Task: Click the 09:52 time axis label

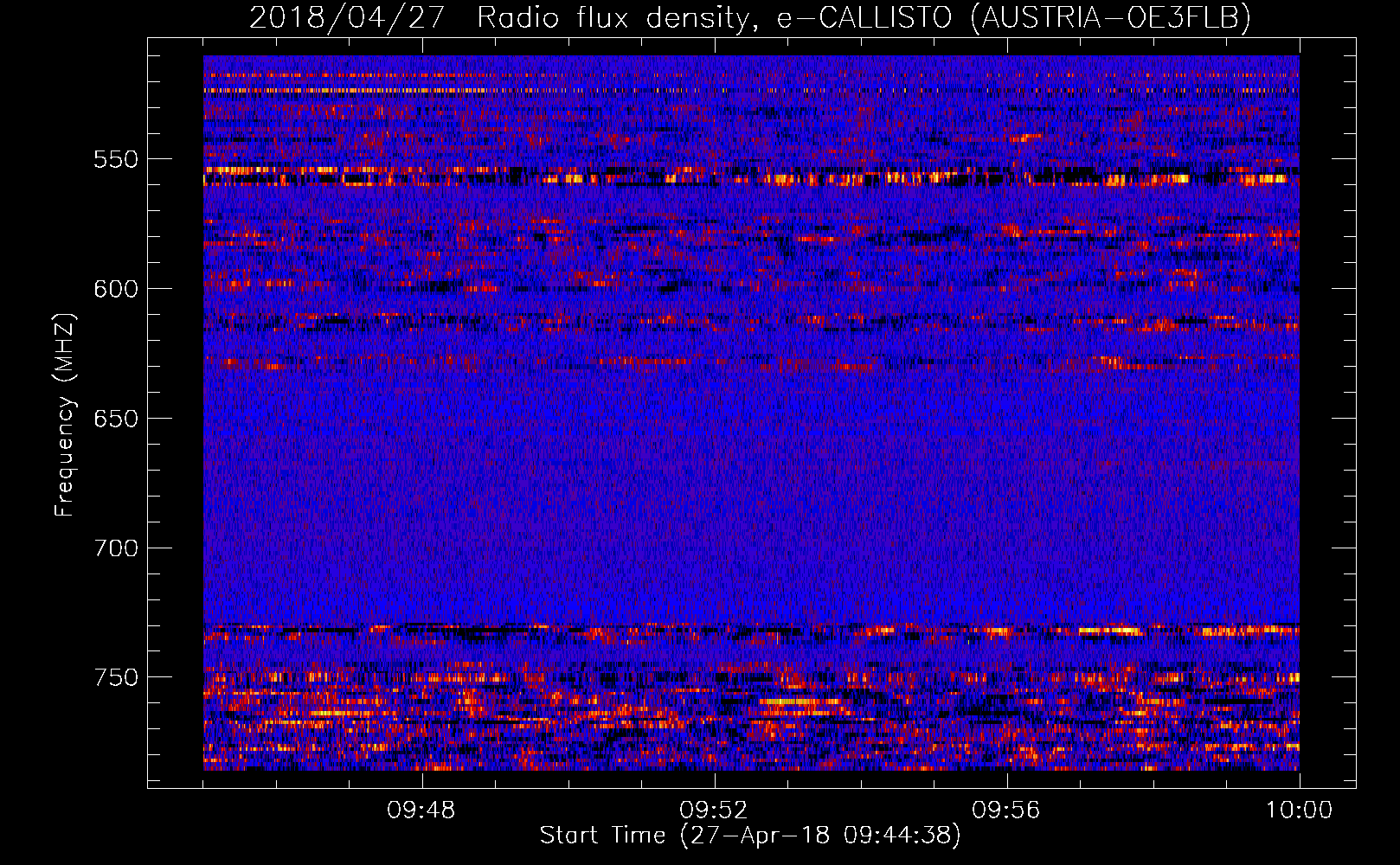Action: (713, 811)
